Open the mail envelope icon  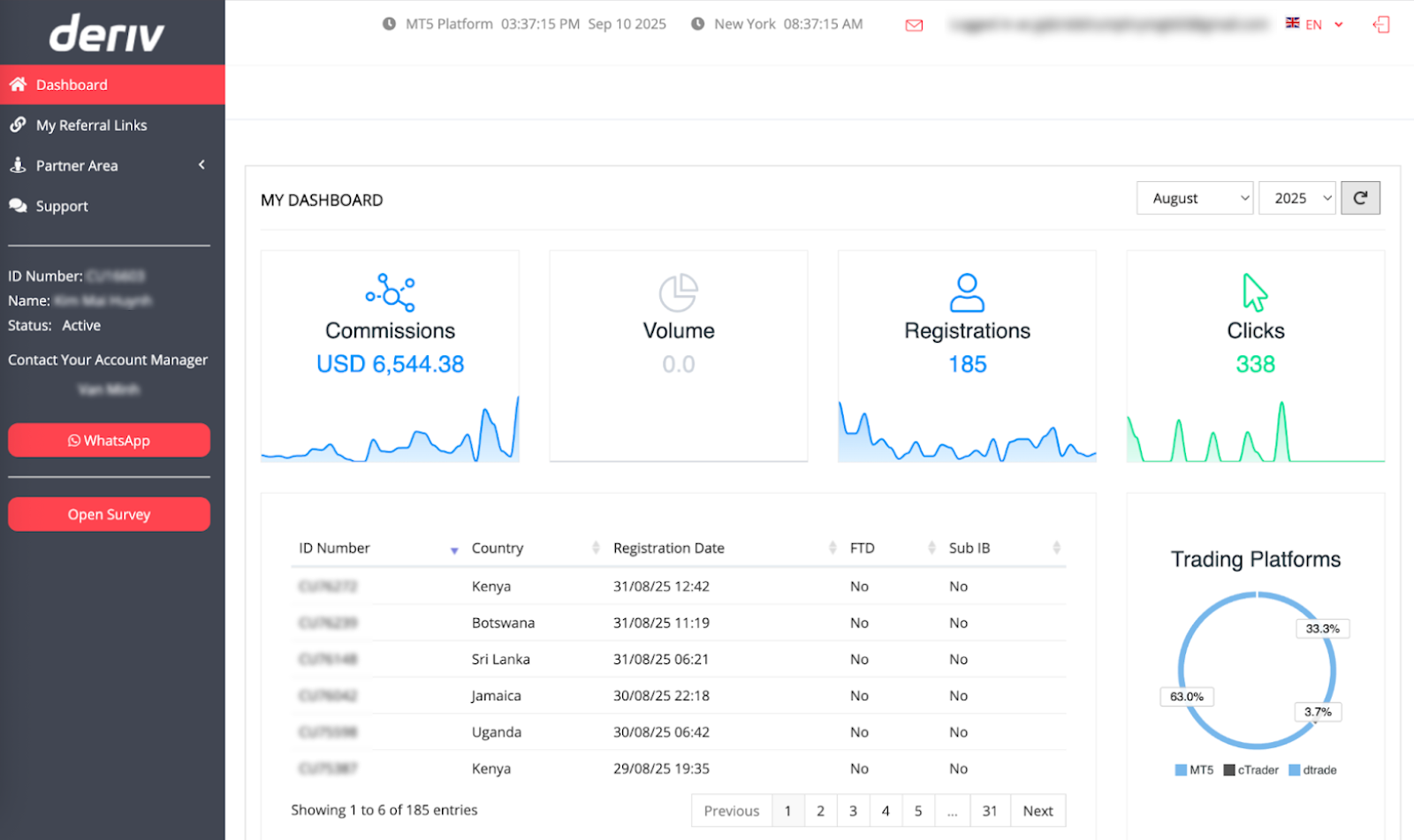915,25
